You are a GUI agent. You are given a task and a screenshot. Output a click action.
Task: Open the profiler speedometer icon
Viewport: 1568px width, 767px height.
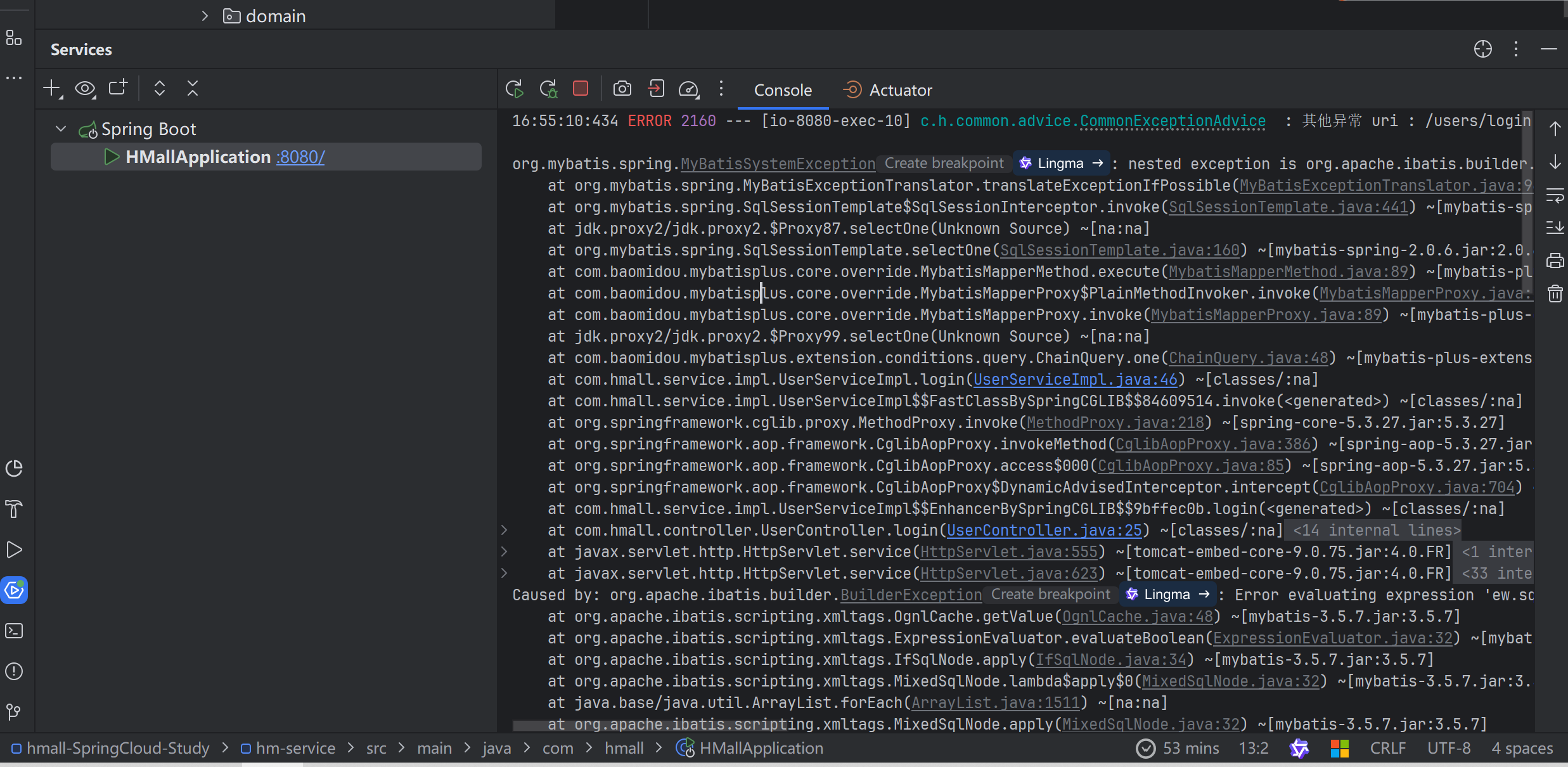(689, 89)
